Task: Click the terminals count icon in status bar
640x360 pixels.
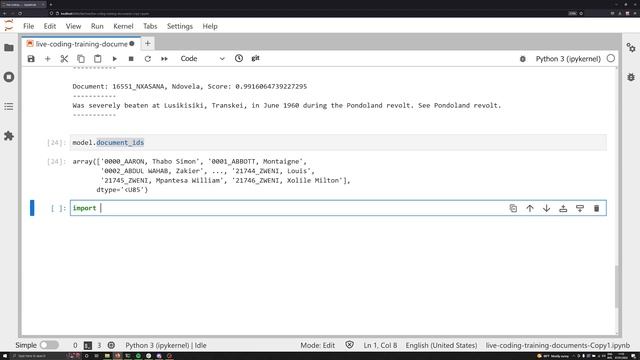Action: point(88,345)
